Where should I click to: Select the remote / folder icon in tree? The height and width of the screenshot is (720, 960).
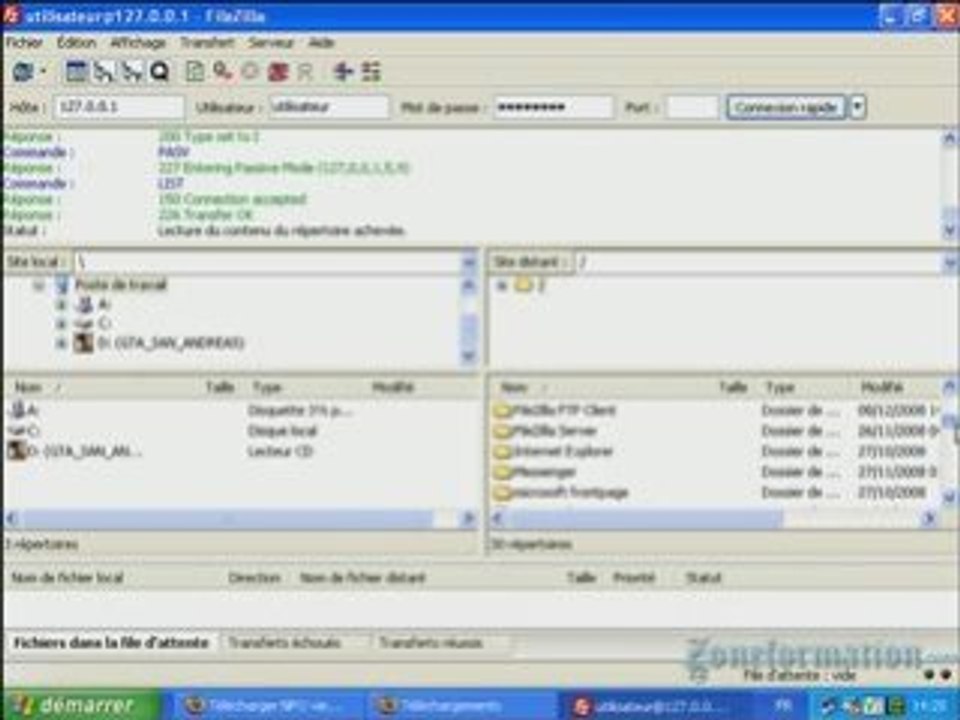(523, 285)
